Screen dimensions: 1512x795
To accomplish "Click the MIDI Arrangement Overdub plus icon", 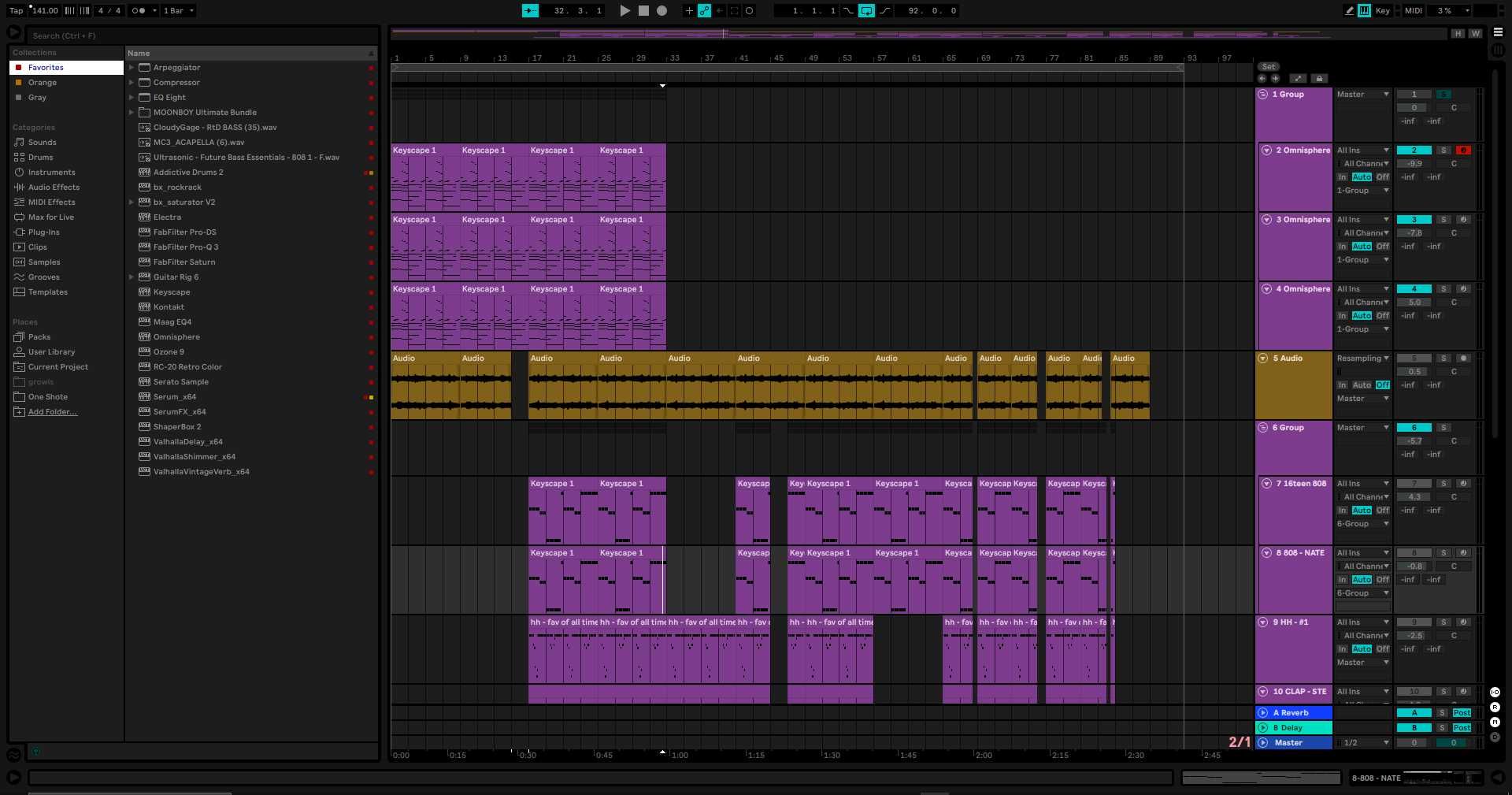I will pyautogui.click(x=689, y=11).
